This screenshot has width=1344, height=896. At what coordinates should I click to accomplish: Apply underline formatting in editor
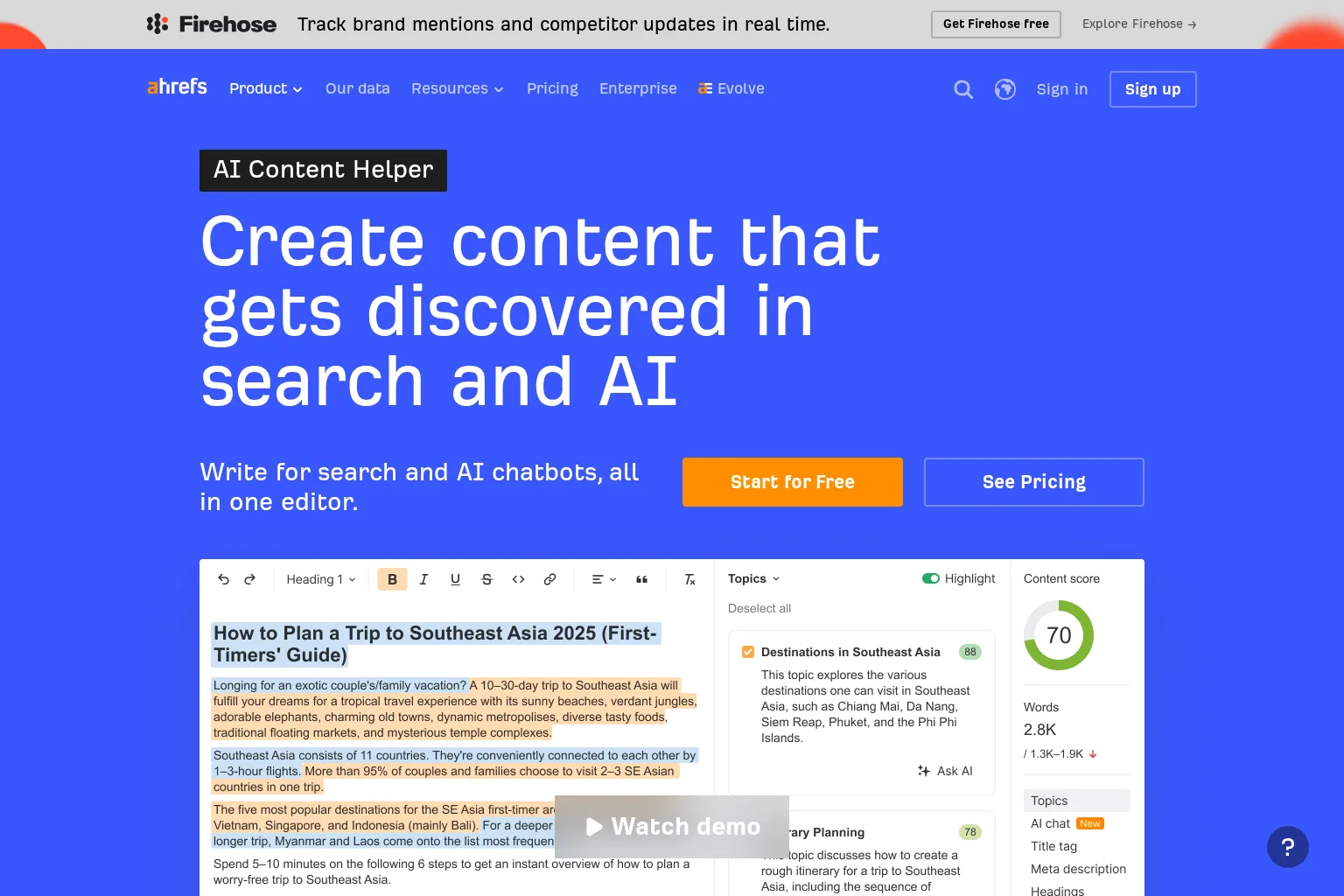click(455, 579)
